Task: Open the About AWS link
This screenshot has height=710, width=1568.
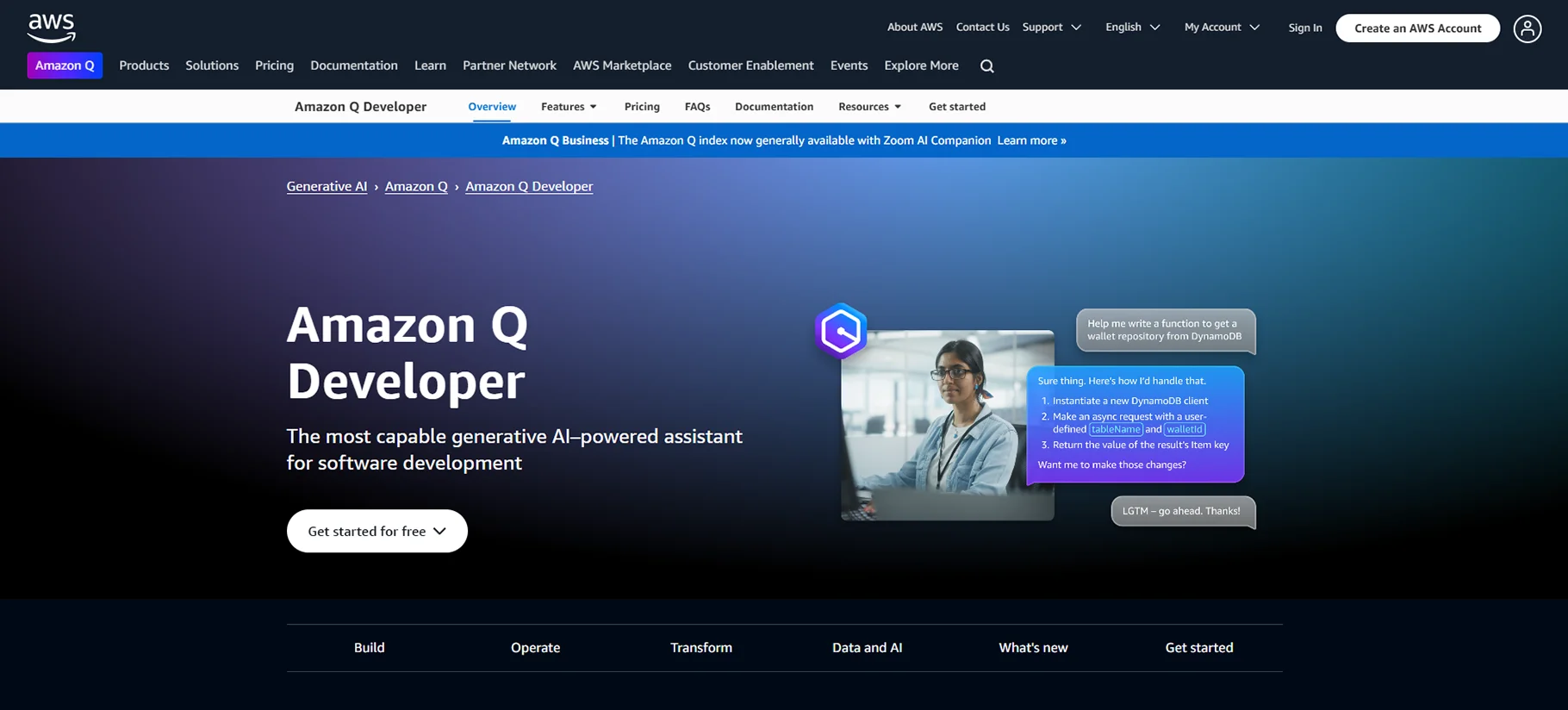Action: [915, 28]
